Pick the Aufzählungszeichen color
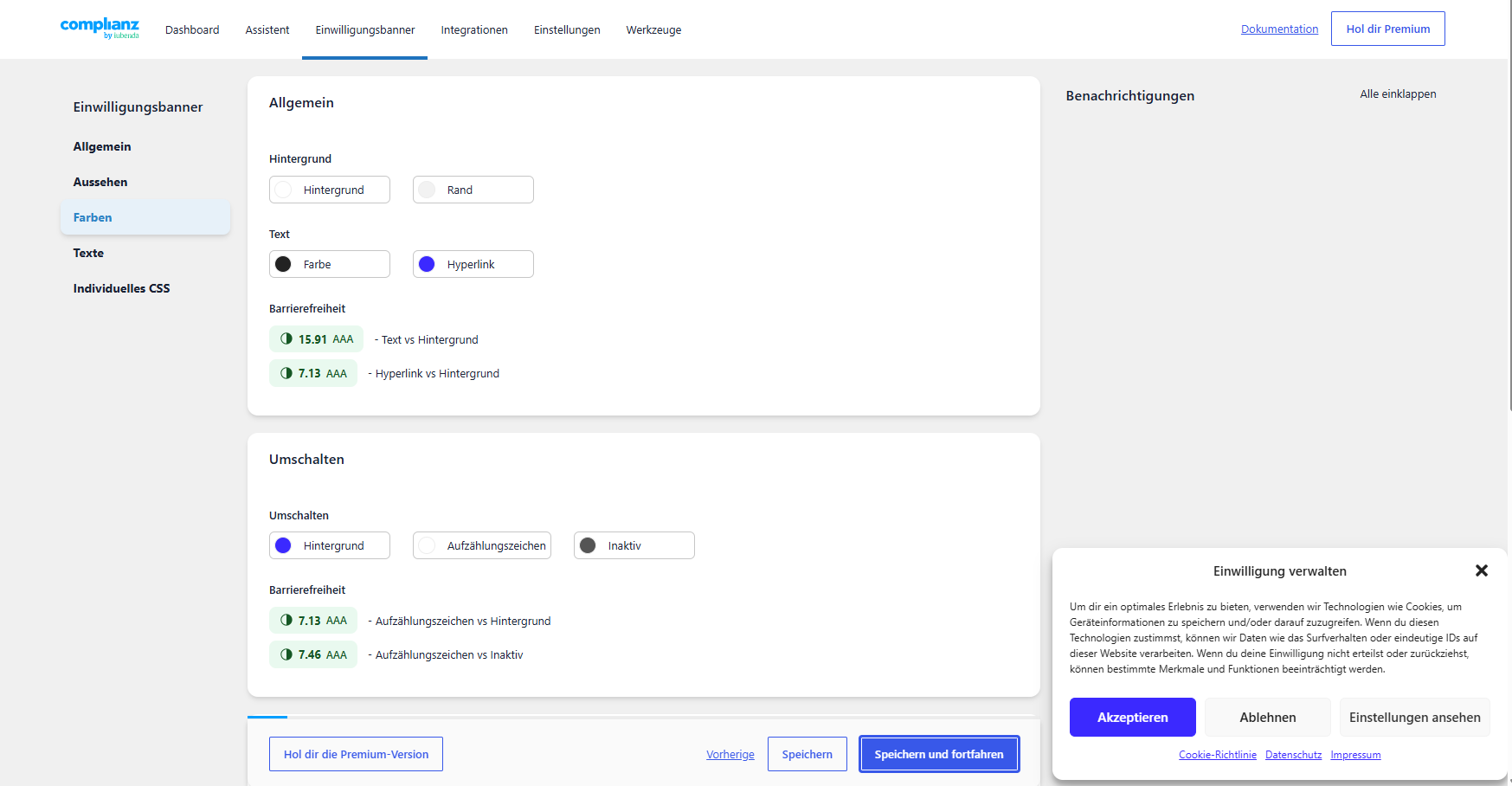 482,545
